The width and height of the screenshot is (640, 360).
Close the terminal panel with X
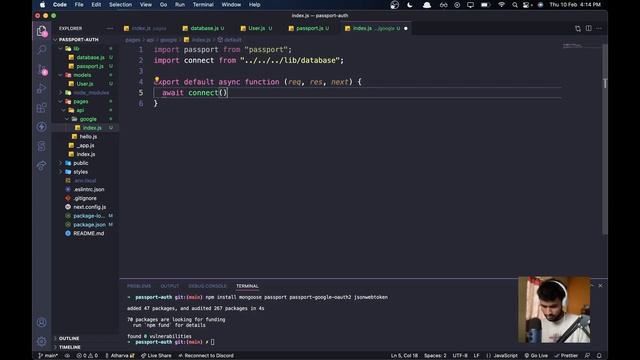click(600, 286)
